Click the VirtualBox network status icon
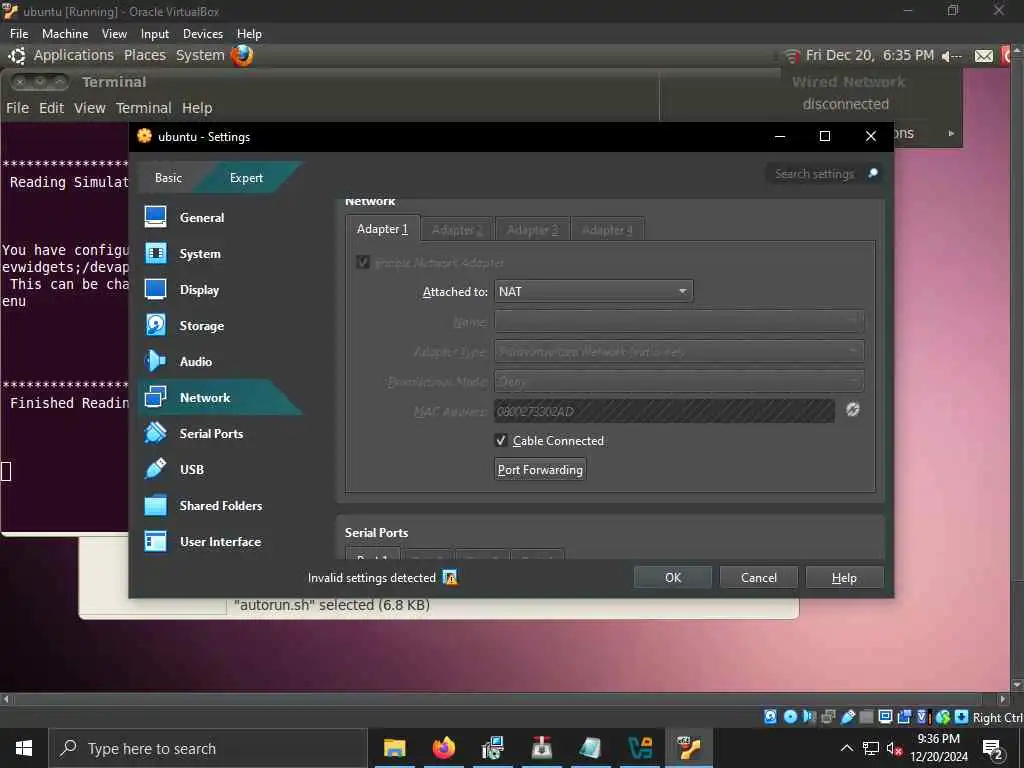Image resolution: width=1024 pixels, height=768 pixels. tap(828, 717)
